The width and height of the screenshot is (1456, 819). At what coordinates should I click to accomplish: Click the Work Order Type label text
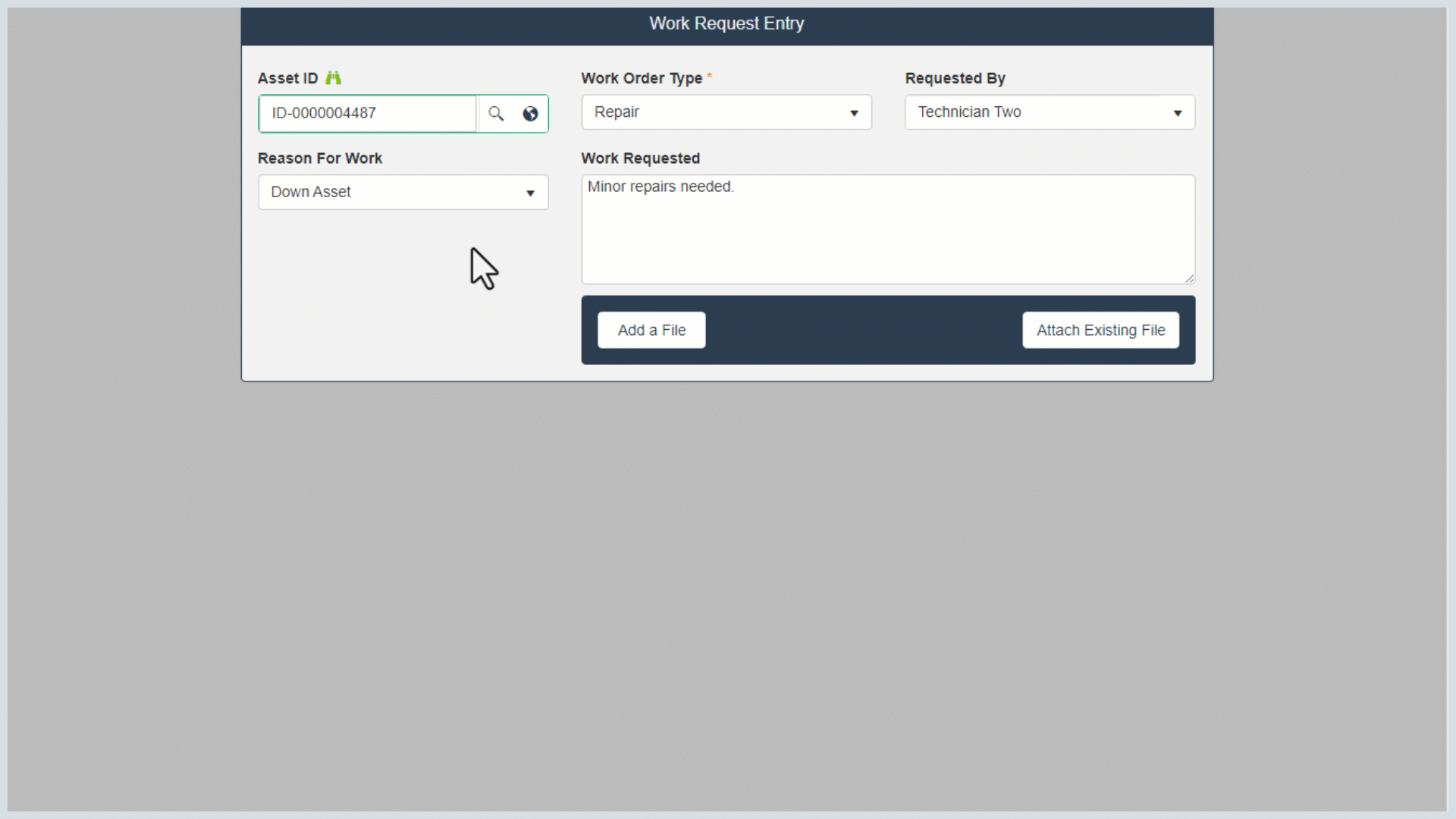pos(642,79)
